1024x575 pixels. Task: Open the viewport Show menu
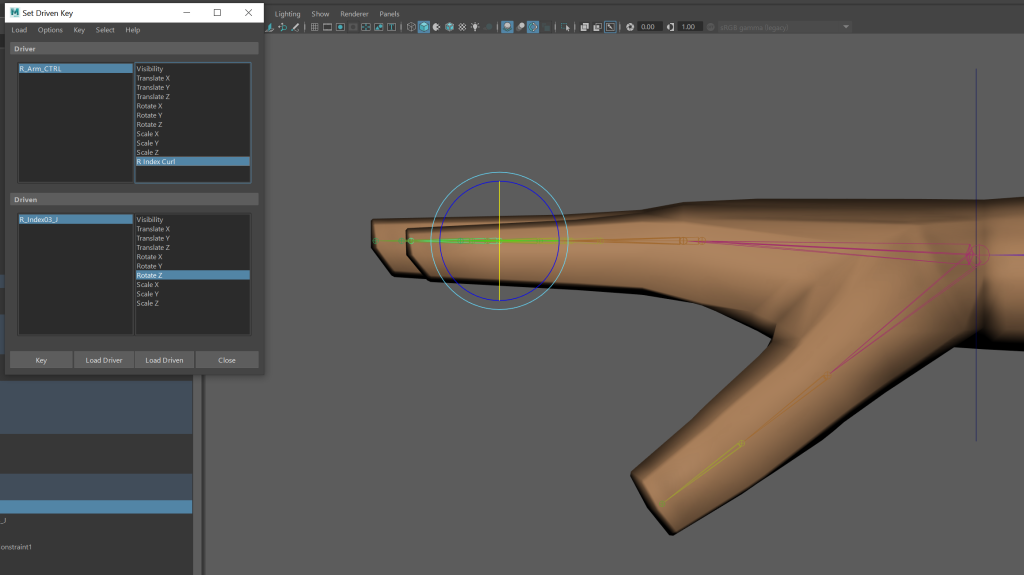[320, 14]
